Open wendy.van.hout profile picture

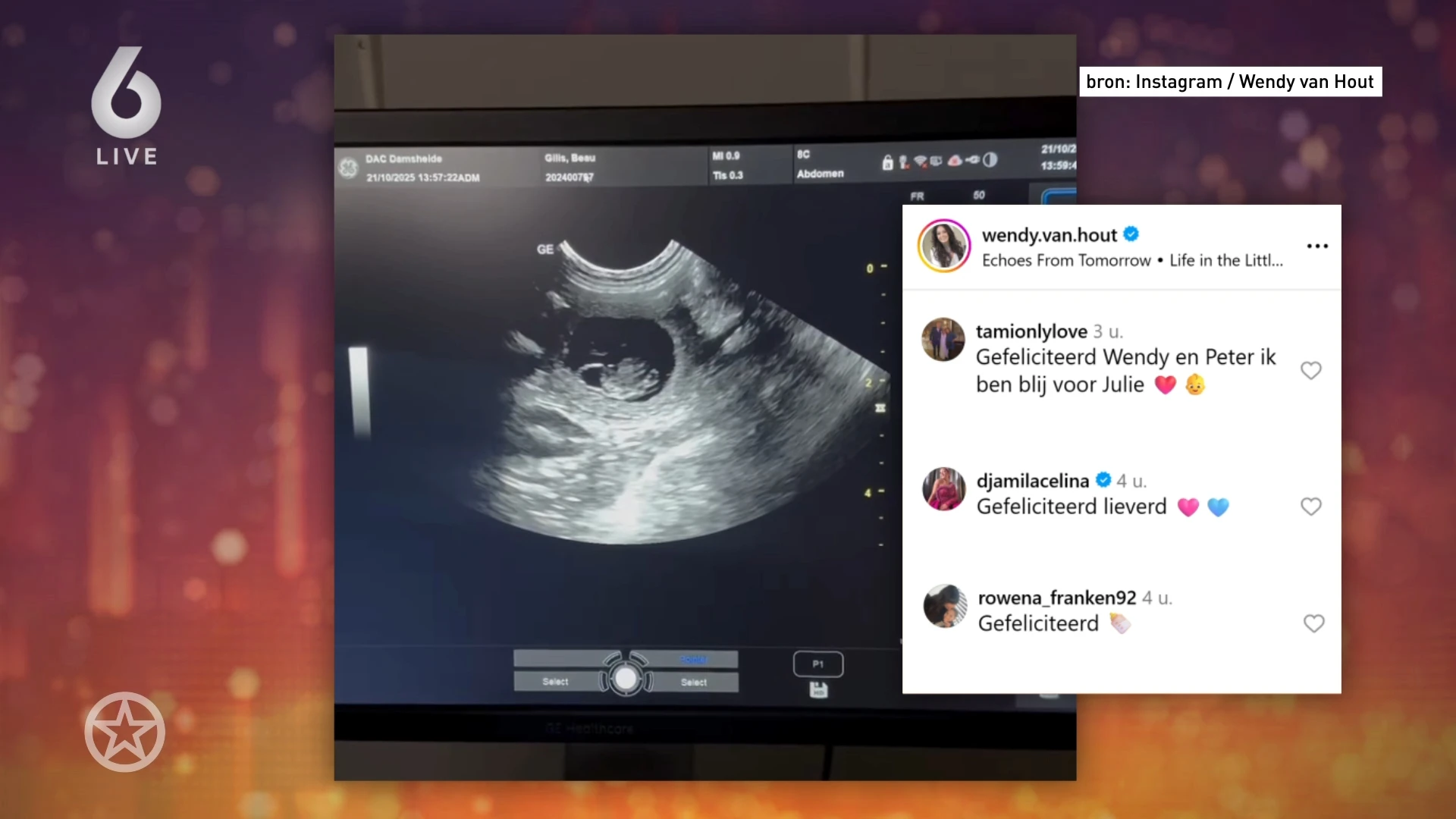[944, 246]
